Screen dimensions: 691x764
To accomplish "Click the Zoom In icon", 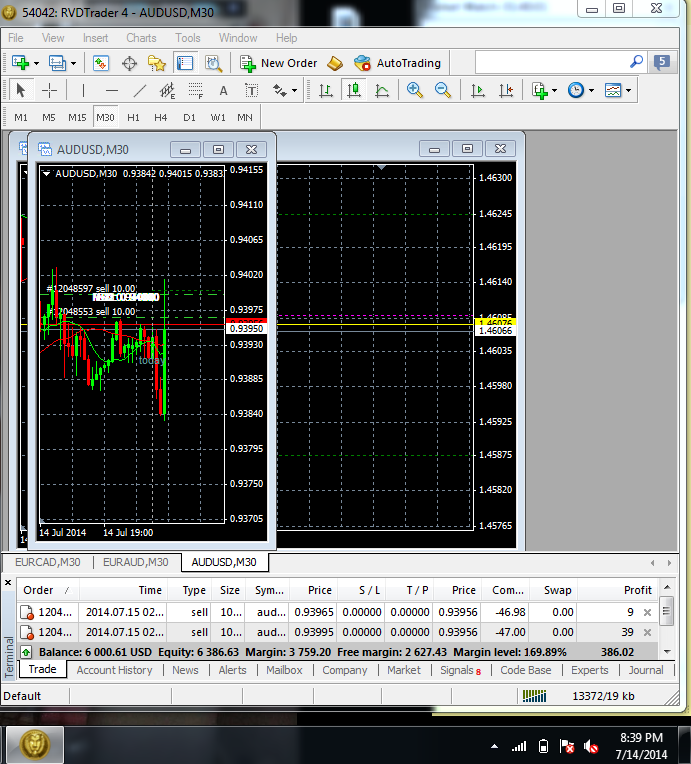I will (414, 91).
